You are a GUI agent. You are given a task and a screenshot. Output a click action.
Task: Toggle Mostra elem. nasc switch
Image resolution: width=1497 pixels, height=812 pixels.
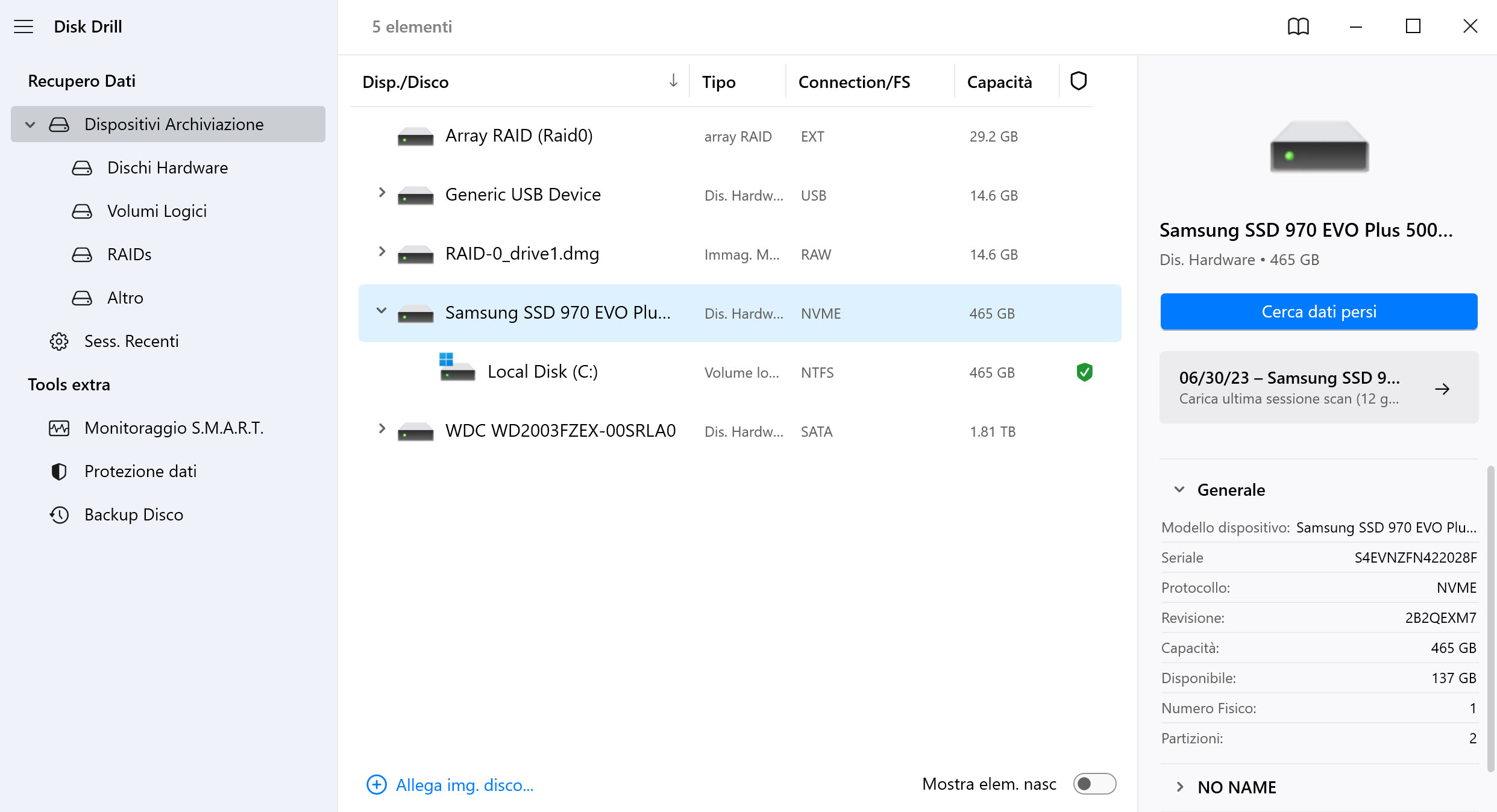(x=1094, y=784)
